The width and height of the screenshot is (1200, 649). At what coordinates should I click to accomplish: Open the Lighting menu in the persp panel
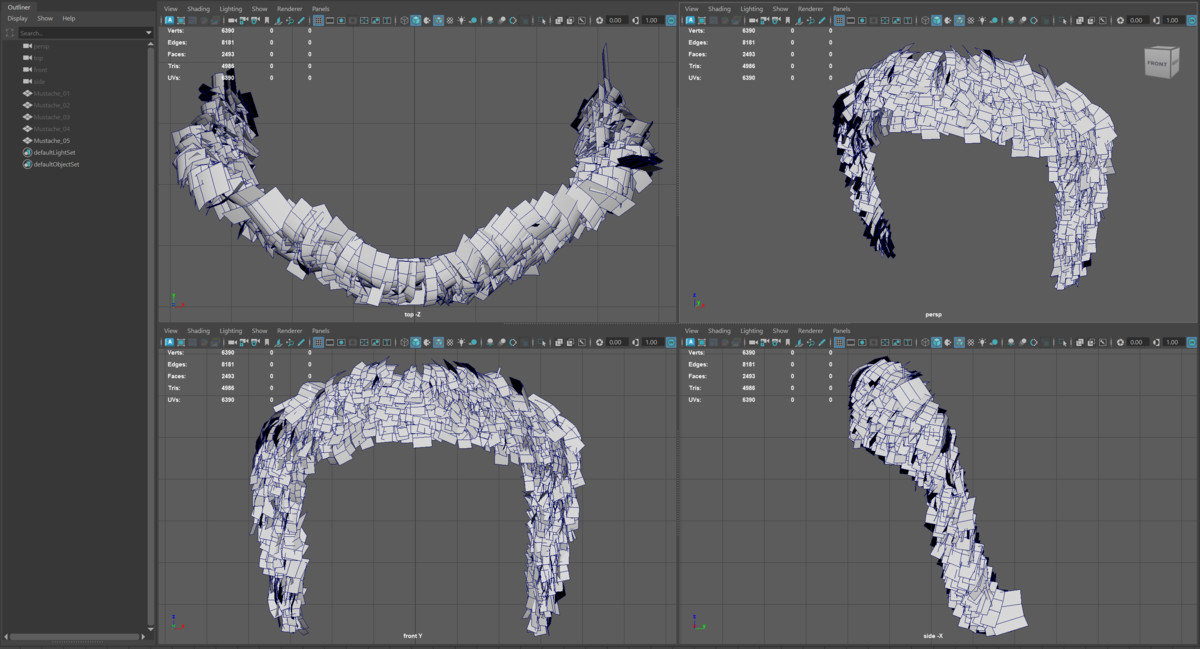(x=751, y=8)
